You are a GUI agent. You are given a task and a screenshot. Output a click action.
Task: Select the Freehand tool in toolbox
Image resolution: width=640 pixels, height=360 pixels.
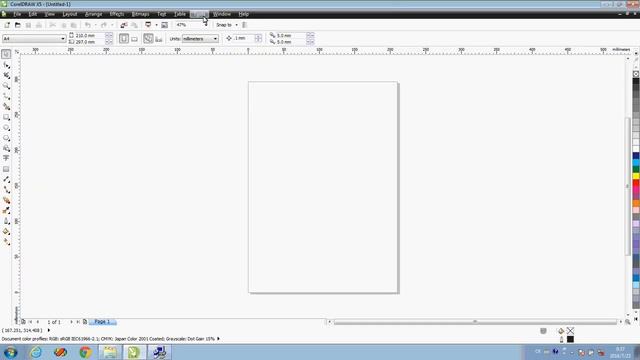point(6,97)
